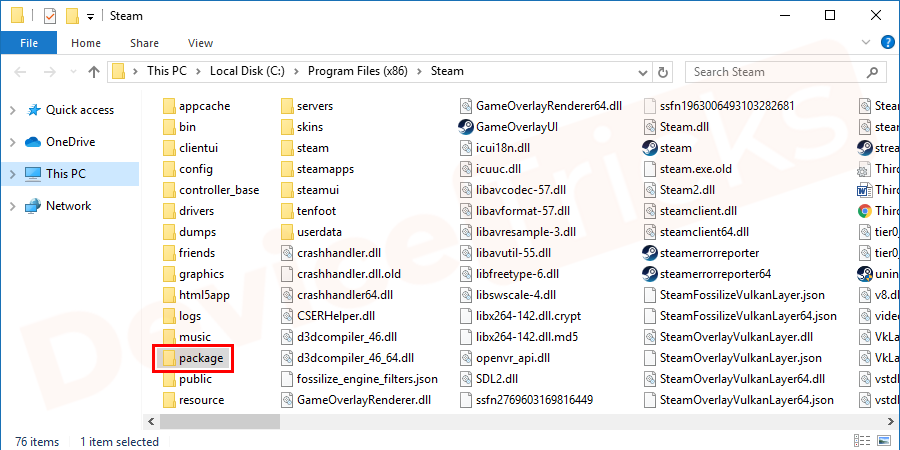This screenshot has width=900, height=450.
Task: Click the horizontal scrollbar thumb
Action: [x=220, y=422]
